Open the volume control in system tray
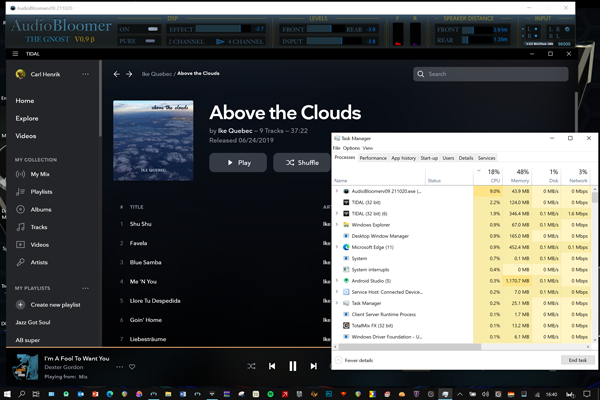600x400 pixels. pyautogui.click(x=485, y=394)
